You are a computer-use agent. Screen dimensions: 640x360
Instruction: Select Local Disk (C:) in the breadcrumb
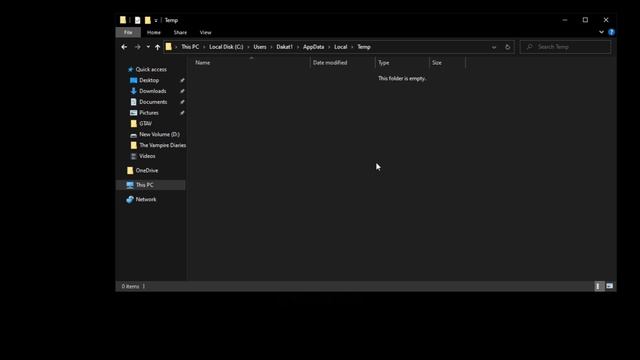point(226,47)
